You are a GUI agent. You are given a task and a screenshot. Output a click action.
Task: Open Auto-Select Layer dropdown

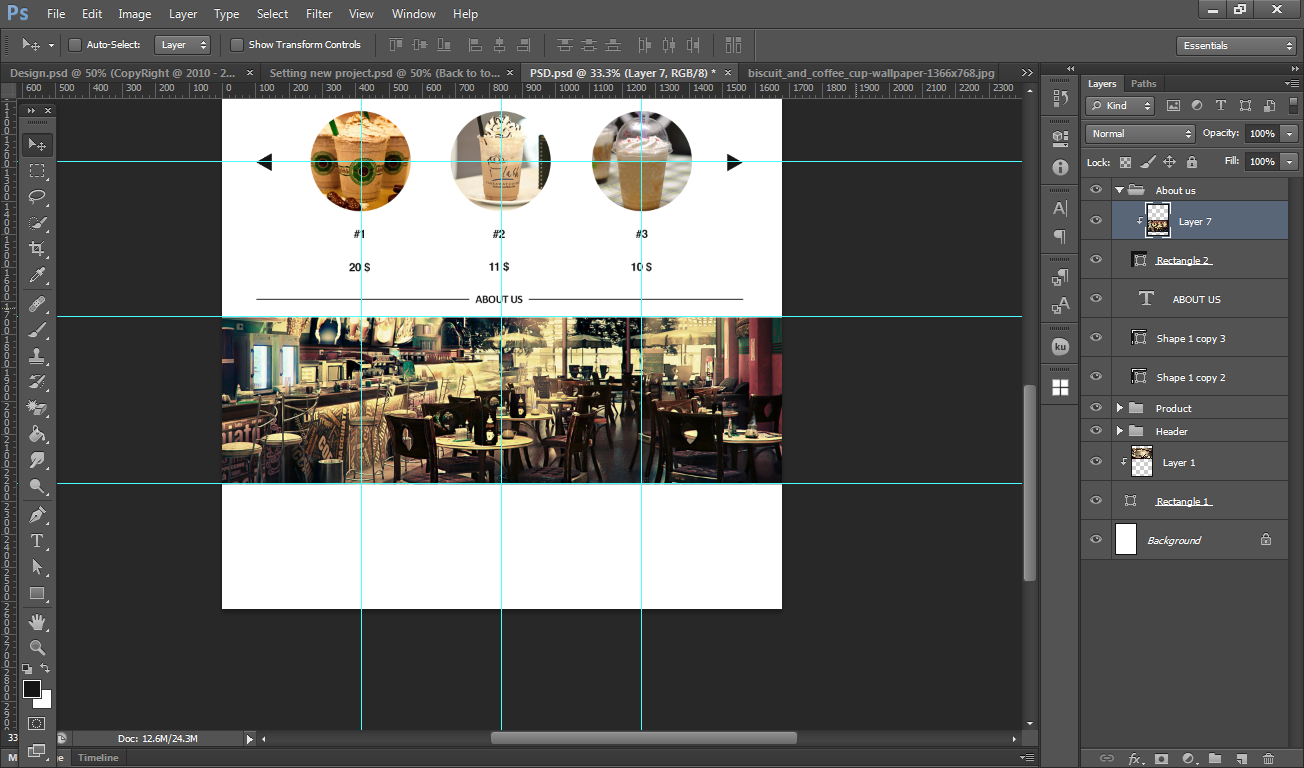pyautogui.click(x=182, y=45)
